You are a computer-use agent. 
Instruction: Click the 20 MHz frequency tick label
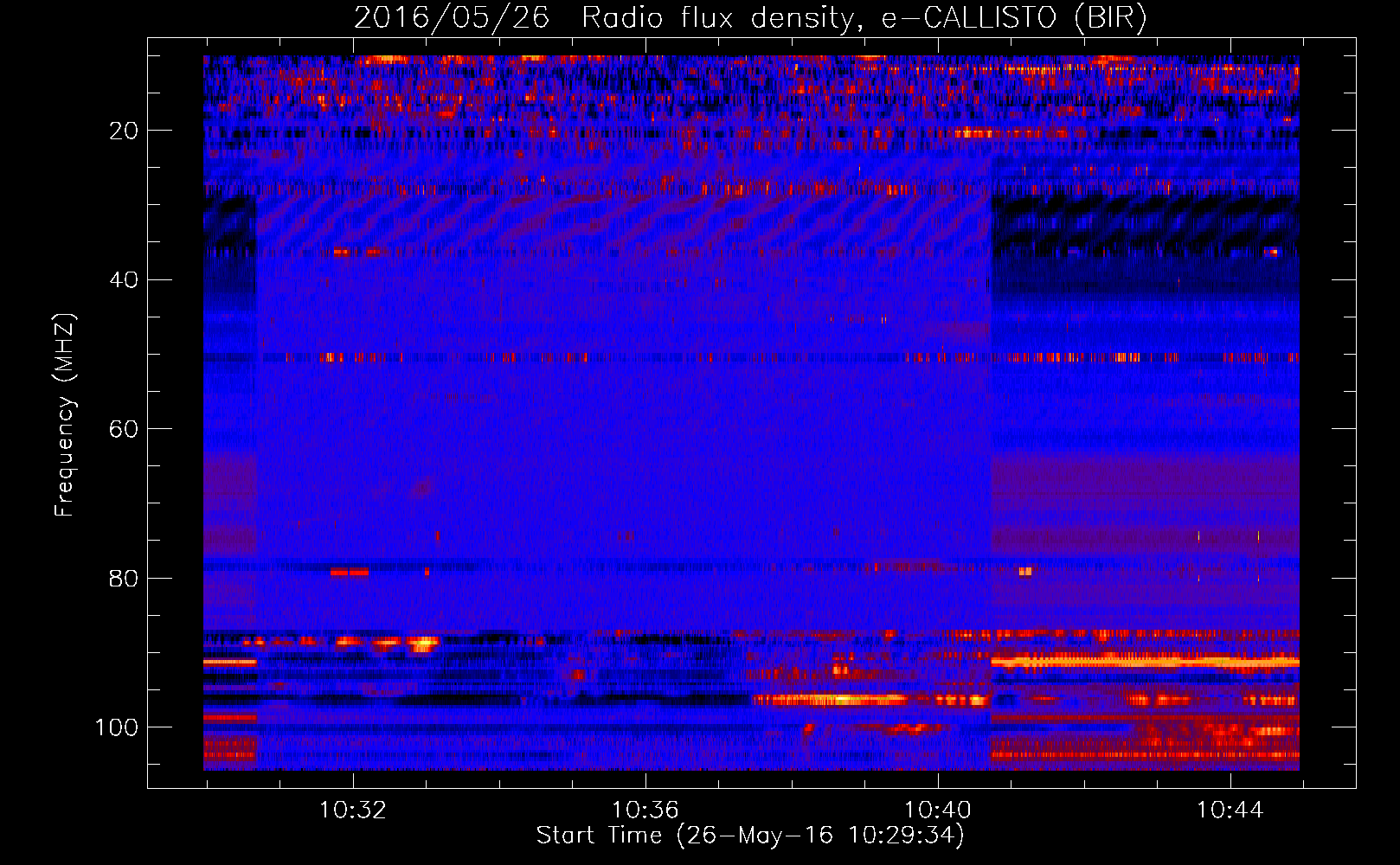(124, 131)
